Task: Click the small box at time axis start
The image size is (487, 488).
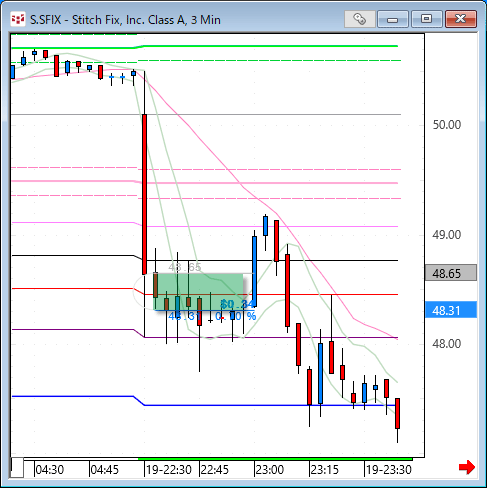Action: click(x=17, y=468)
